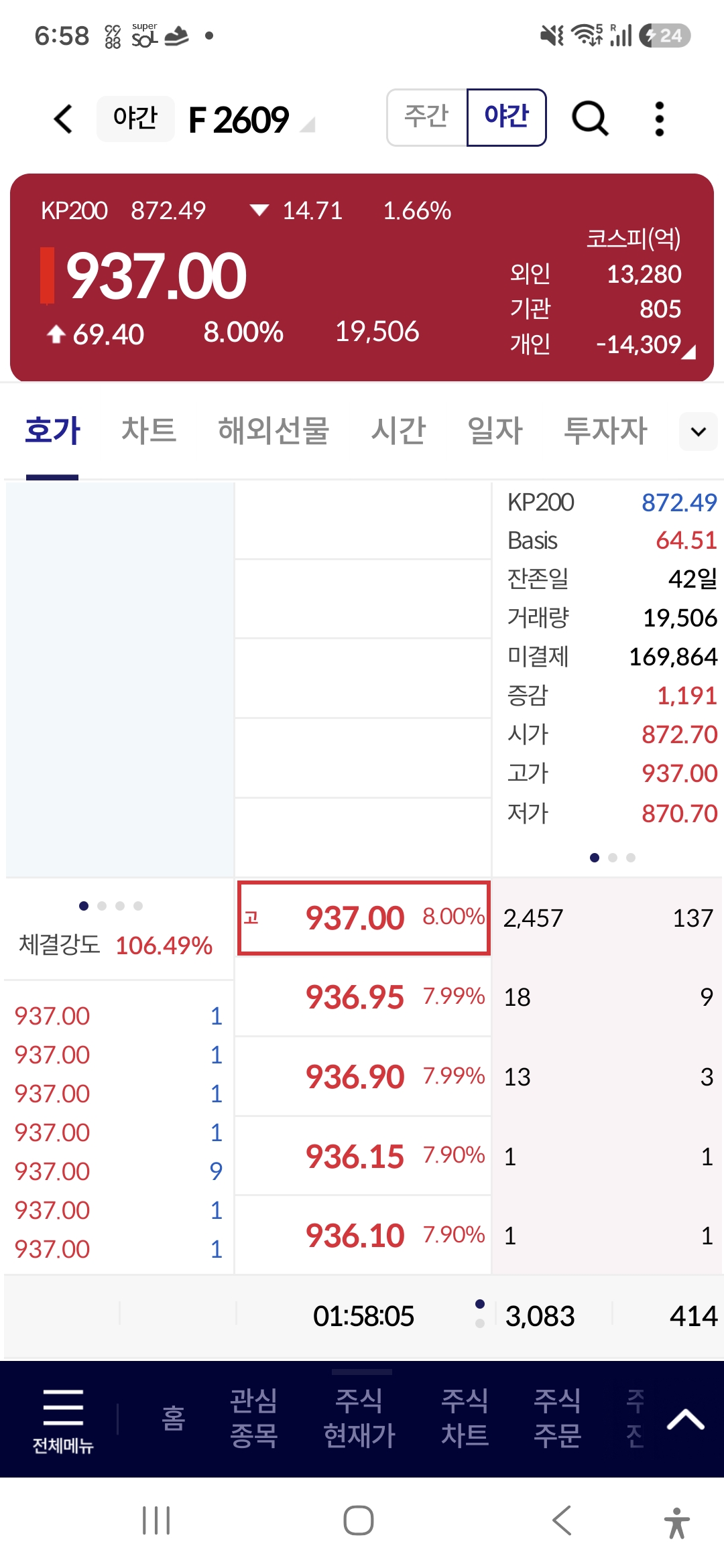
Task: Open 관심 종목 in the bottom bar
Action: (x=253, y=1418)
